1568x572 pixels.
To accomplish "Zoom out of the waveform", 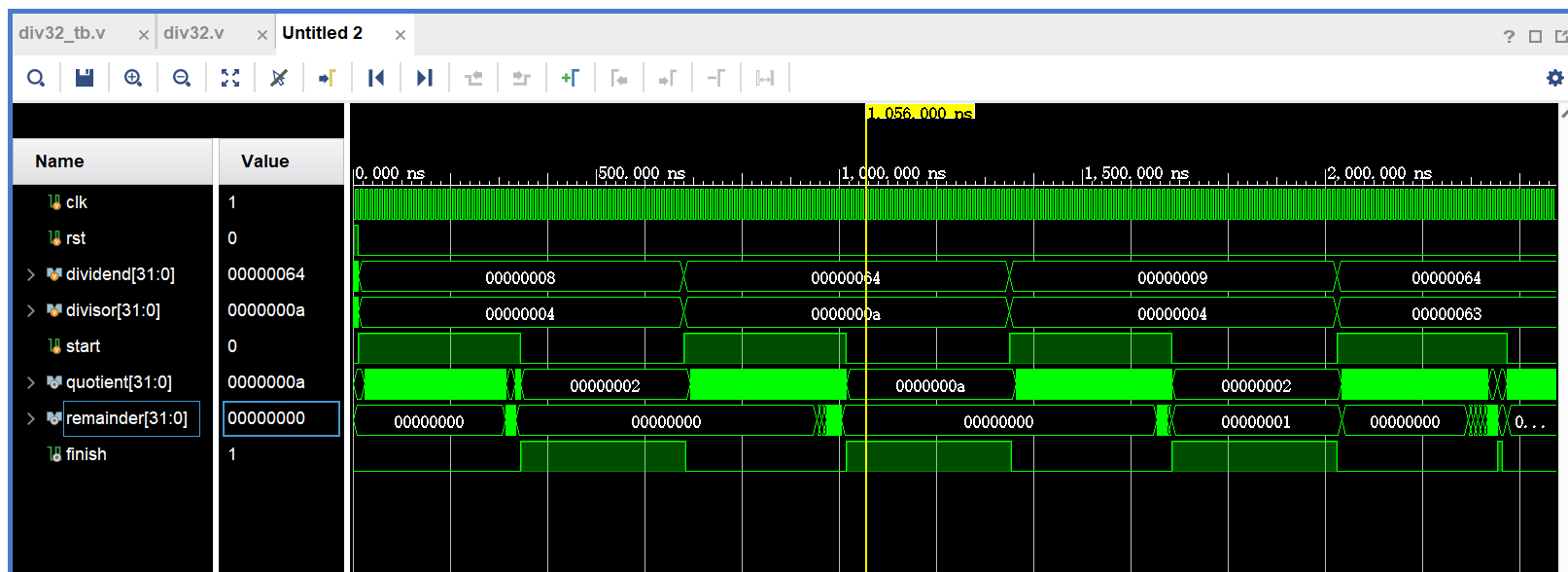I will [182, 78].
